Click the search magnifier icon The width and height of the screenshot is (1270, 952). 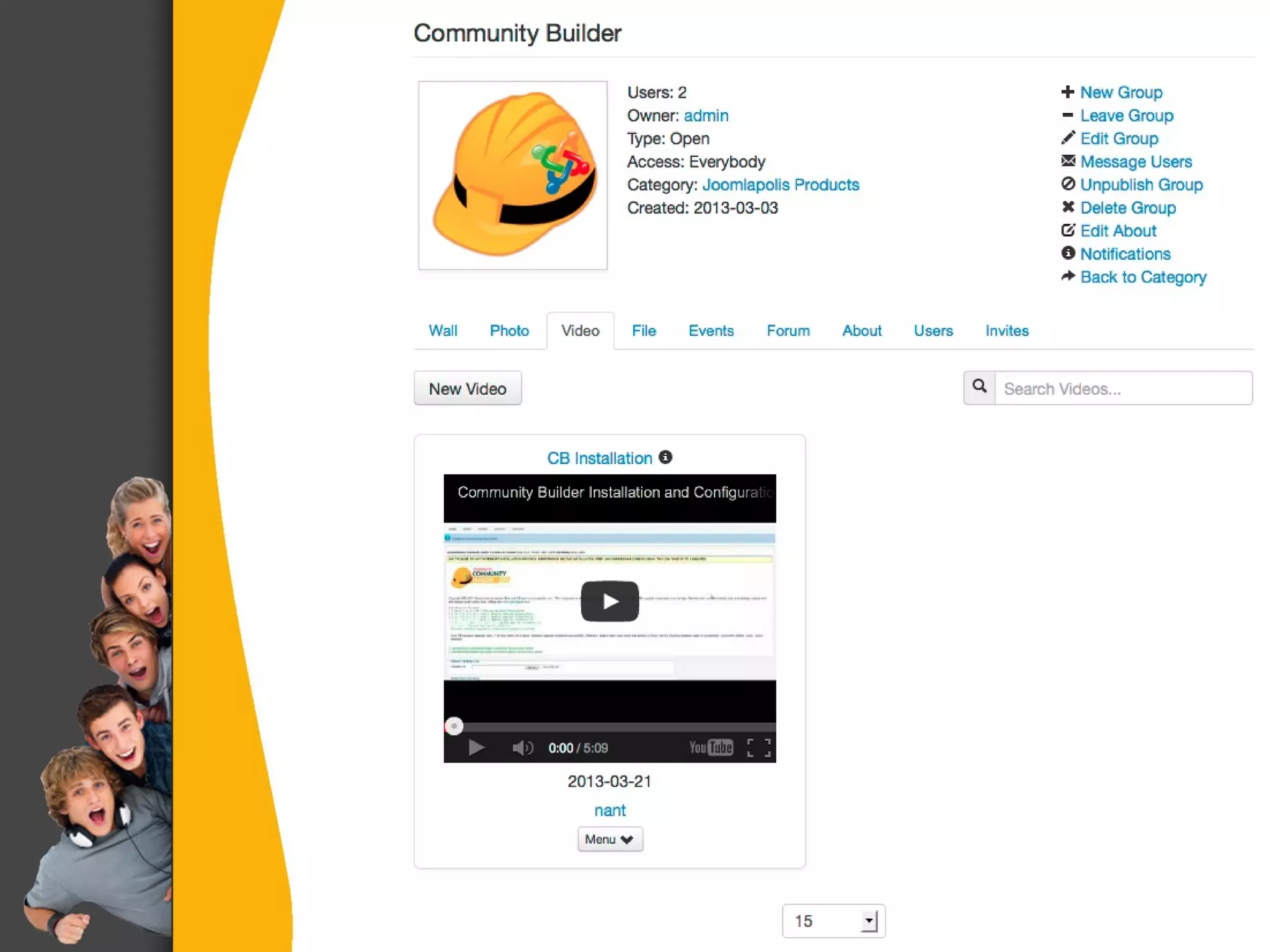979,387
